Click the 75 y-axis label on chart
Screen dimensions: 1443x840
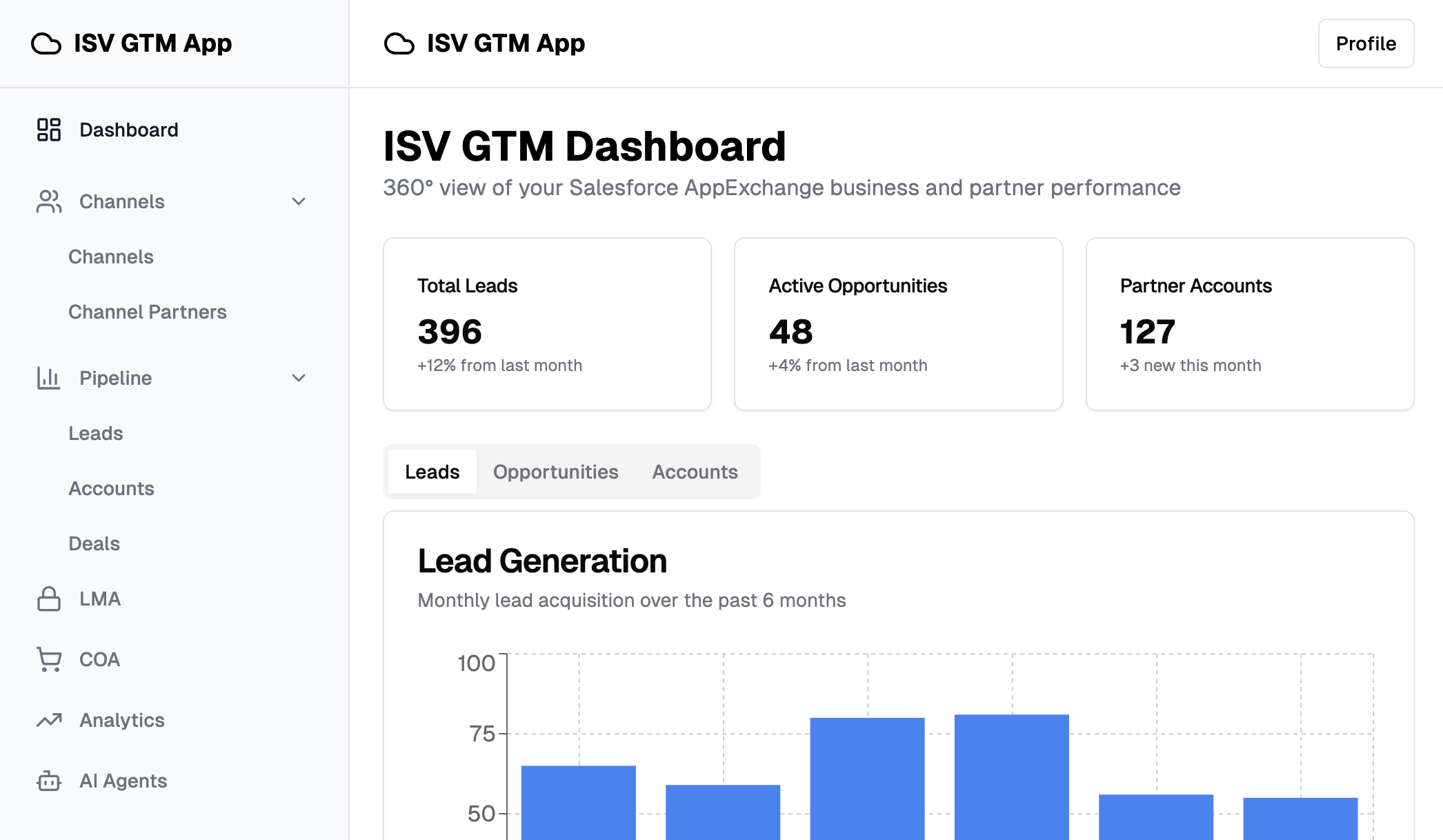tap(482, 734)
